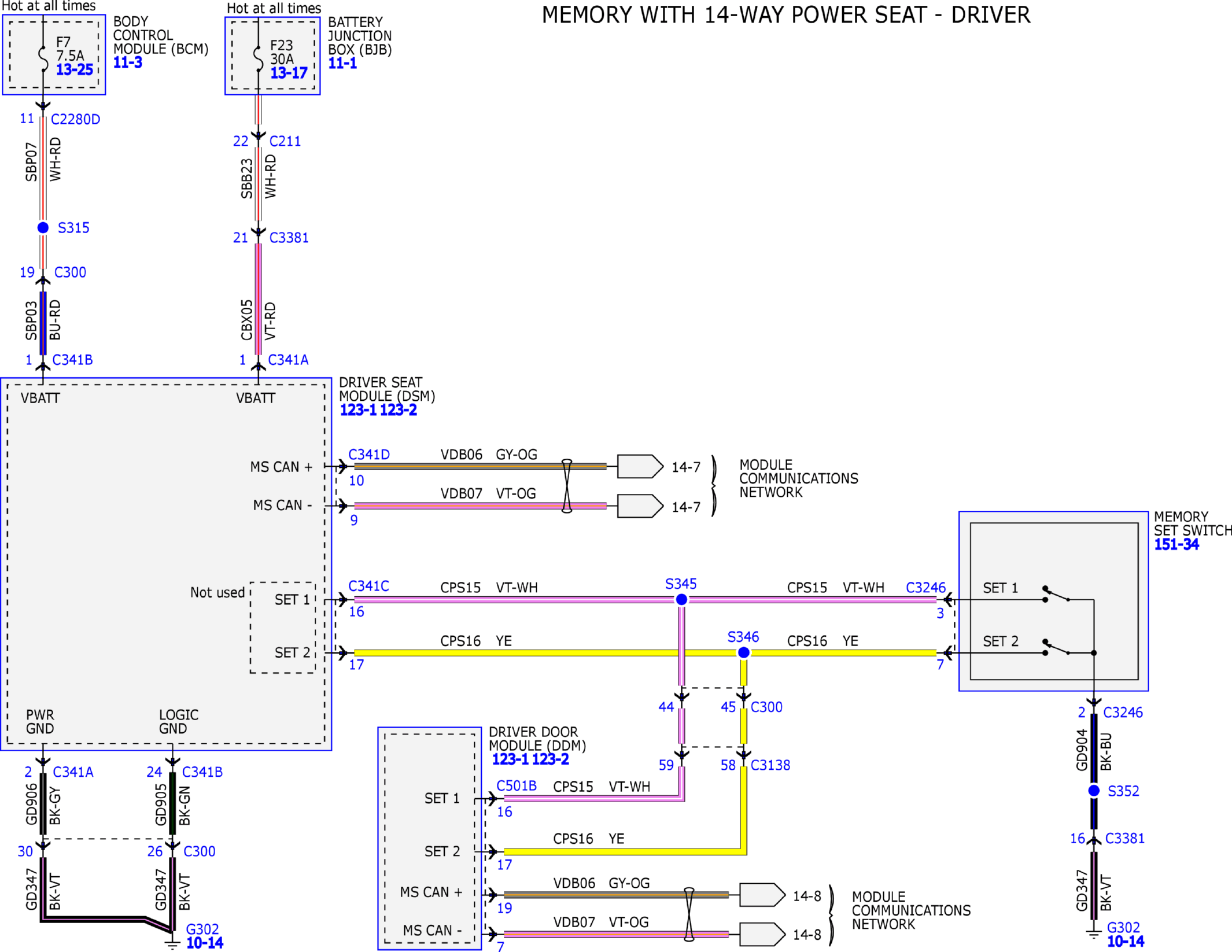The height and width of the screenshot is (952, 1232).
Task: Select C341B label at pin 24
Action: click(202, 772)
